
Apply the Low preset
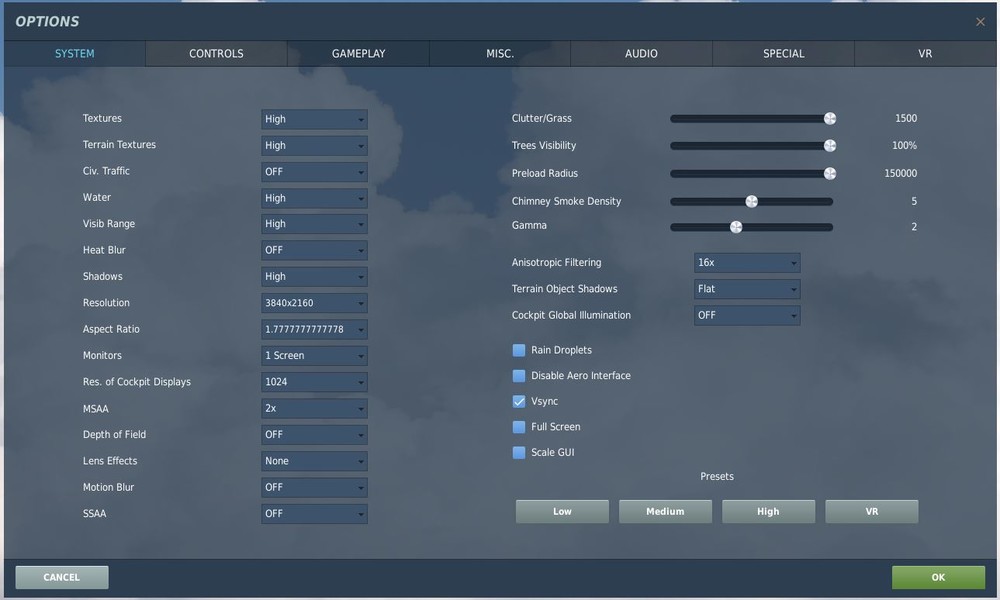[x=562, y=511]
